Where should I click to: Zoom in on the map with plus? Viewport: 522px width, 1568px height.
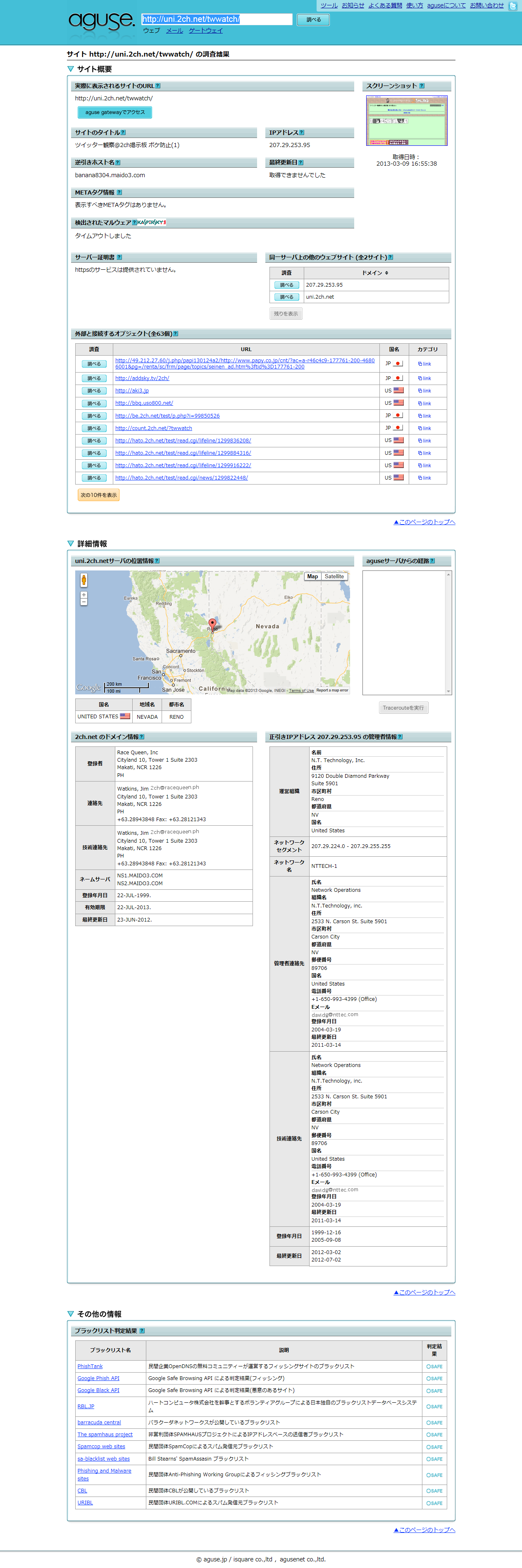(84, 595)
